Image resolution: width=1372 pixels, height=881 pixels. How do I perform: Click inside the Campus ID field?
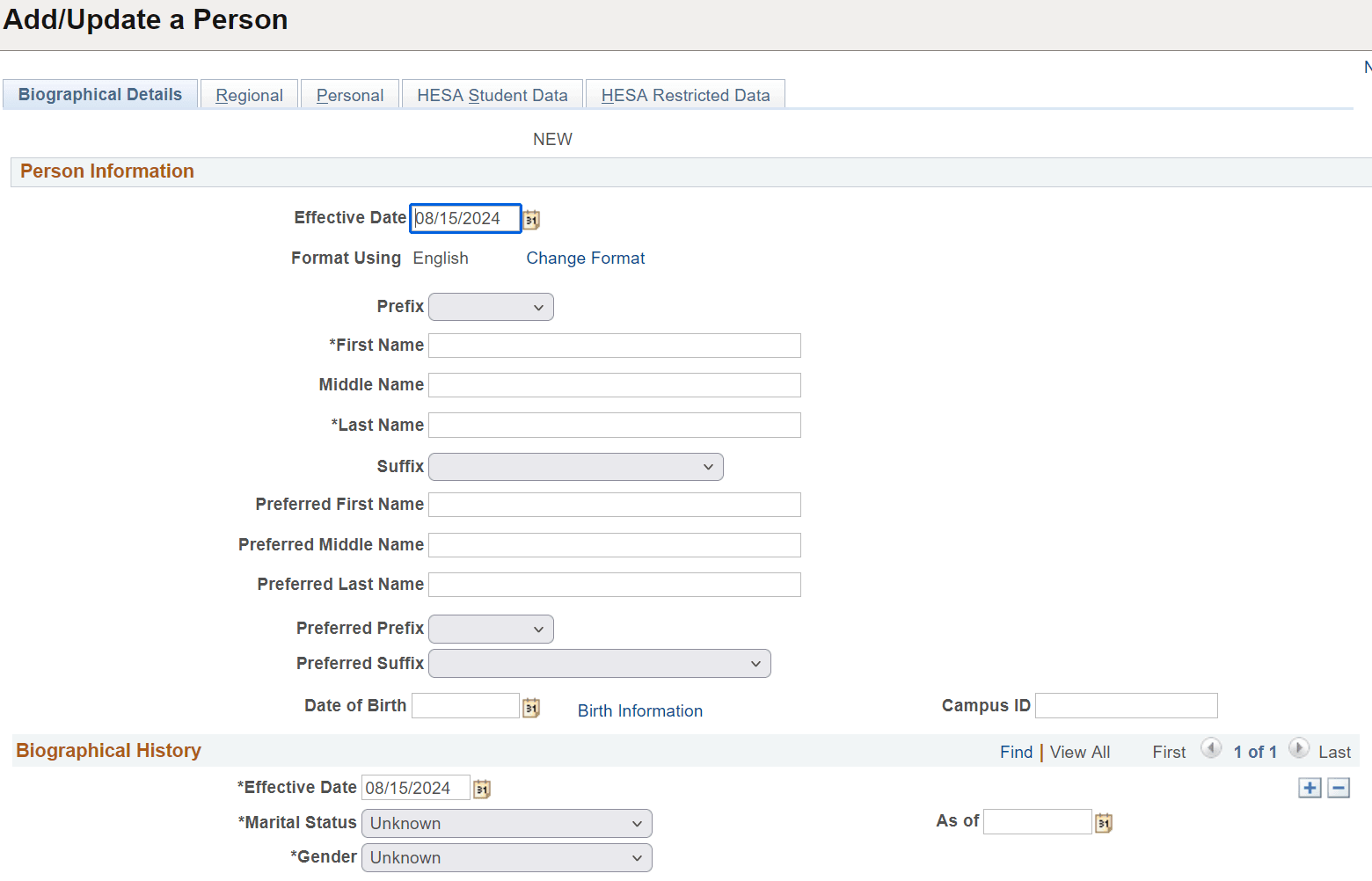[x=1126, y=705]
